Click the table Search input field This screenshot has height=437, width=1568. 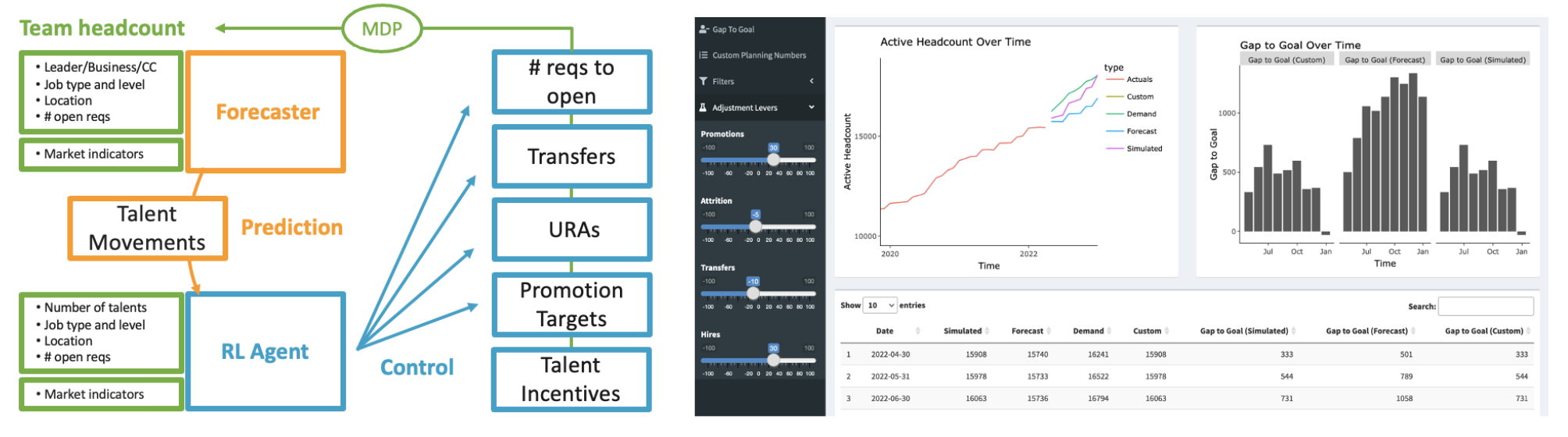click(x=1485, y=307)
